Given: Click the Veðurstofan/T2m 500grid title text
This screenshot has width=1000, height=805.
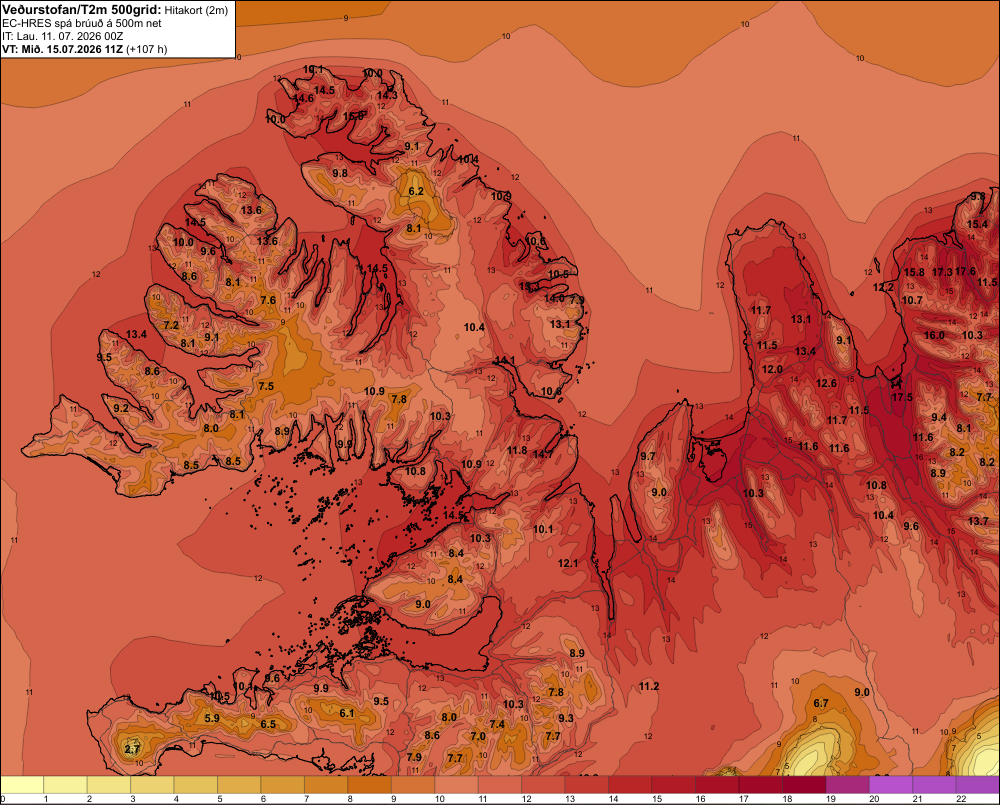Looking at the screenshot, I should (x=82, y=10).
